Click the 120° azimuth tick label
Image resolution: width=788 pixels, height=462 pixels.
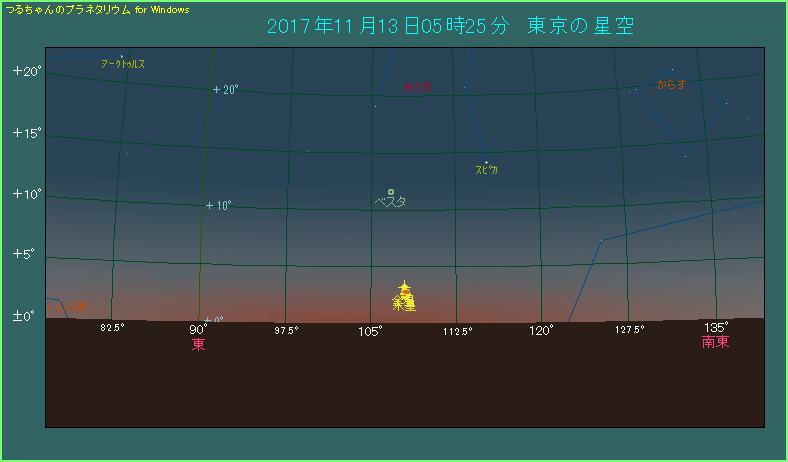coord(541,329)
